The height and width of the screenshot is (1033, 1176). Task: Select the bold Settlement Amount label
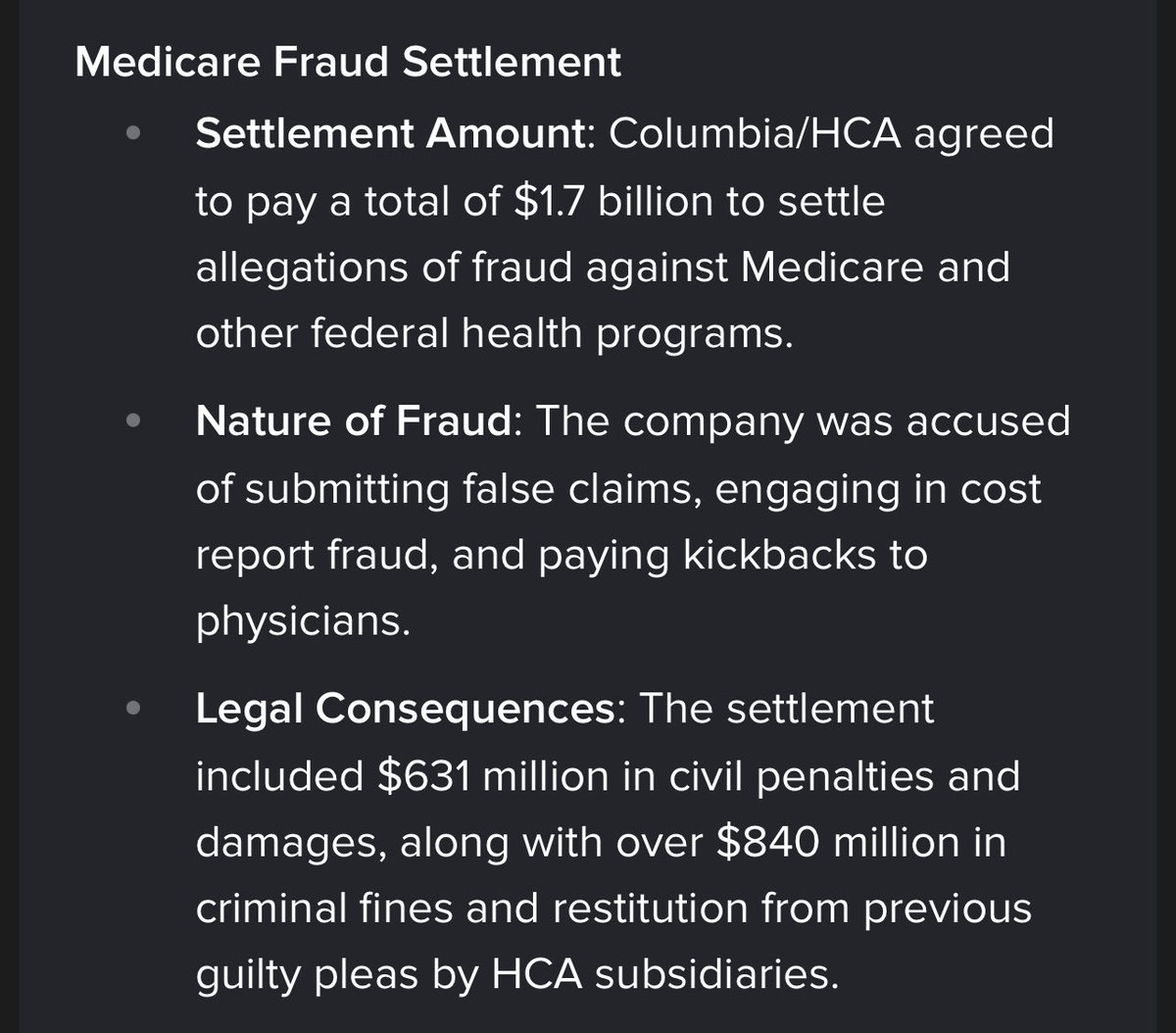388,133
